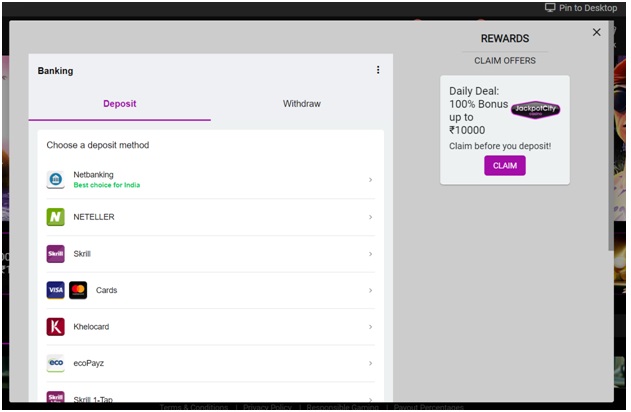Click the Pin to Desktop monitor icon

coord(550,8)
